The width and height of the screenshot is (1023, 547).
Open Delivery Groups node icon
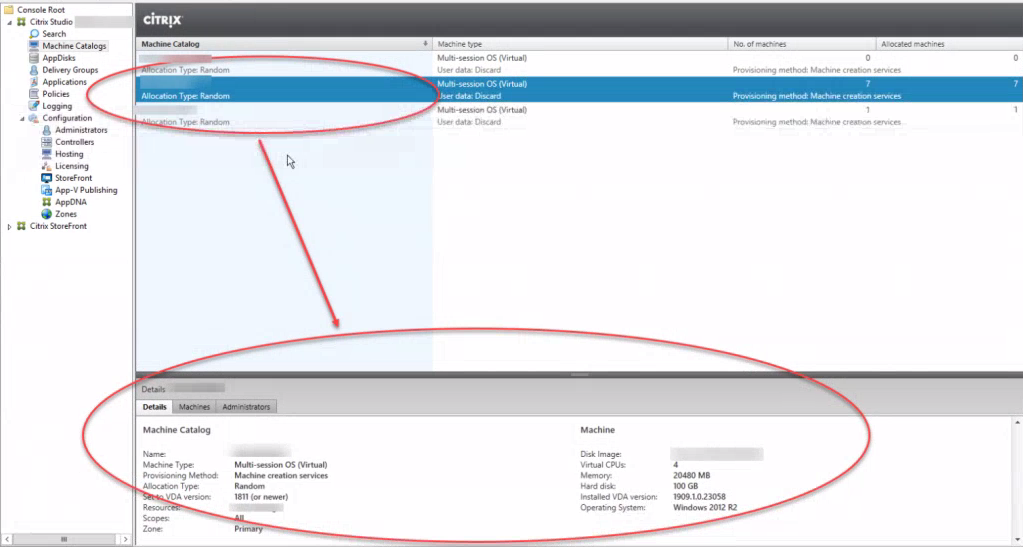[x=35, y=70]
